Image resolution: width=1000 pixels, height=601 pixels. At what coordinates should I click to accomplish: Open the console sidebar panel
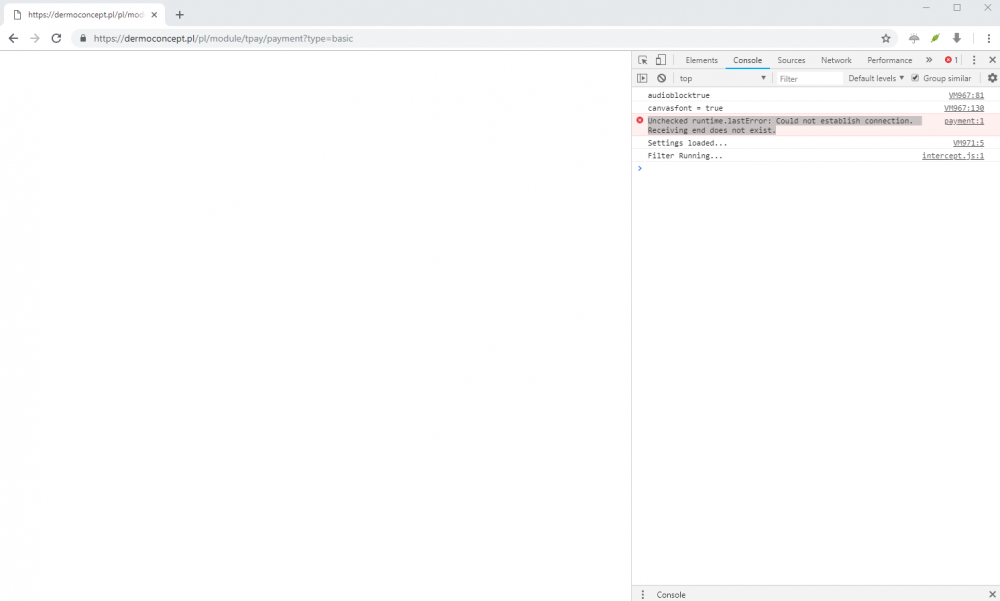point(641,77)
